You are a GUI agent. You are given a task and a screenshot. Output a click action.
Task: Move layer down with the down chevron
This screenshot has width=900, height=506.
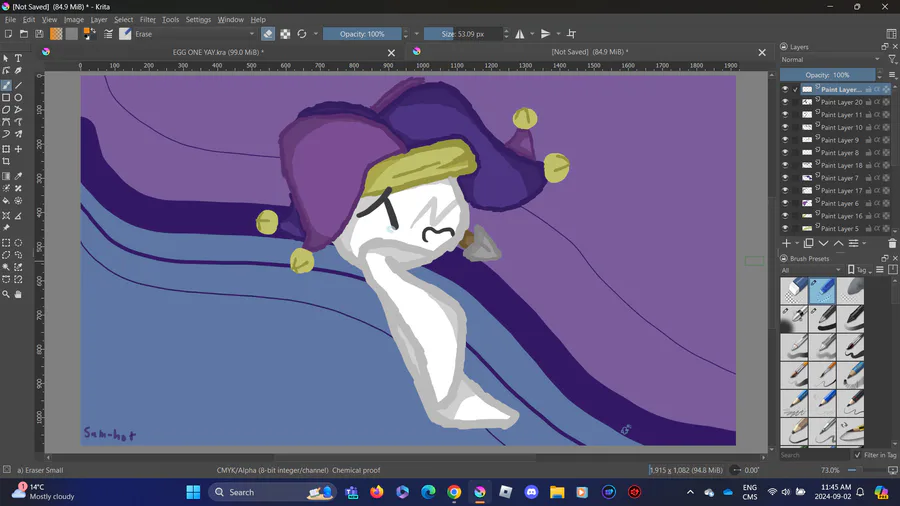pyautogui.click(x=824, y=243)
